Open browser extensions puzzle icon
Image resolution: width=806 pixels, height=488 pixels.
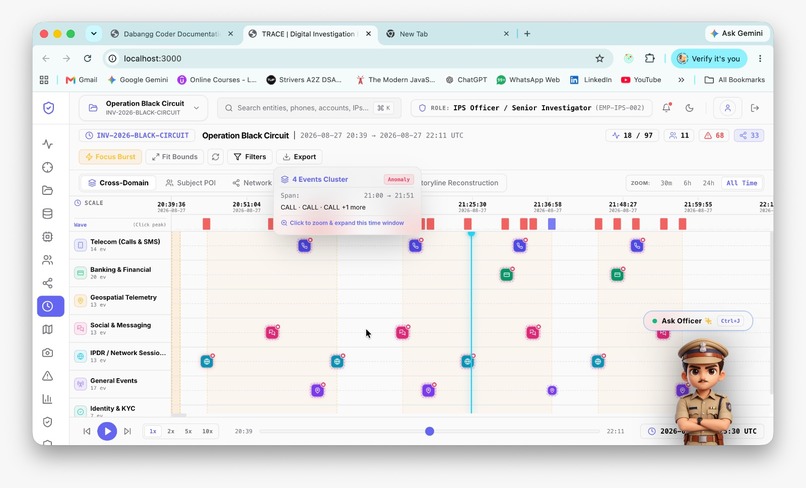(650, 59)
